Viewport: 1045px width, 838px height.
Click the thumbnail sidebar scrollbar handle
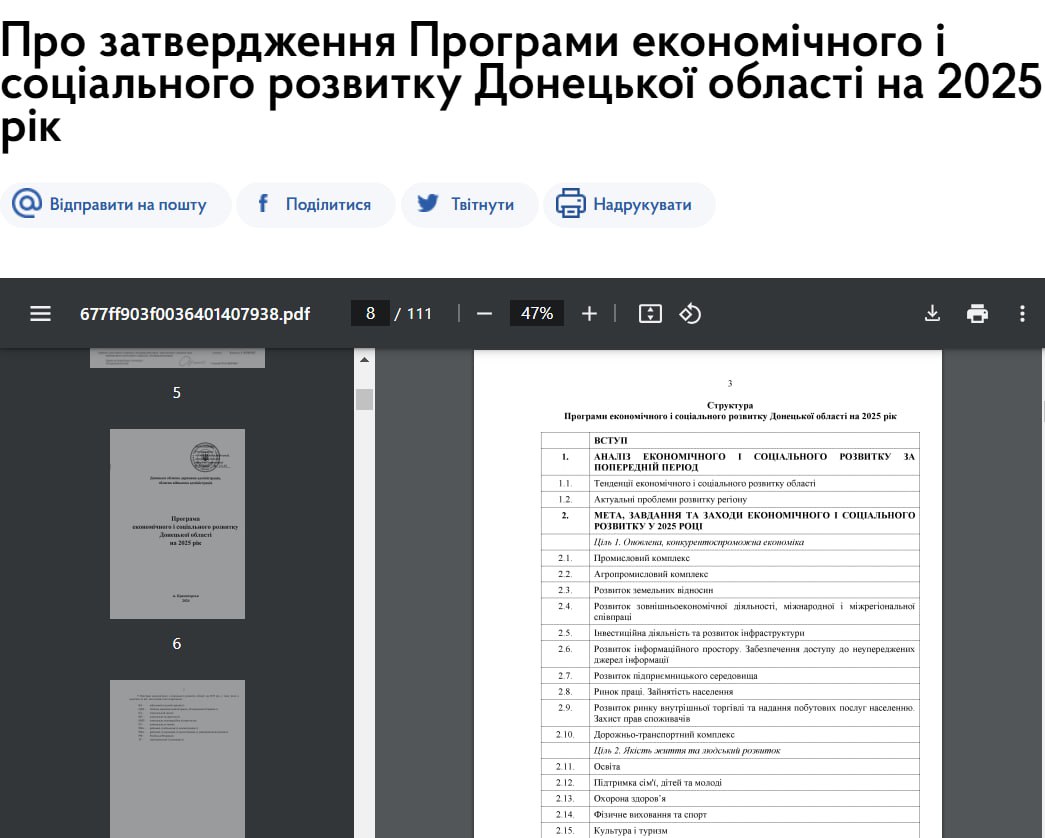(x=364, y=399)
